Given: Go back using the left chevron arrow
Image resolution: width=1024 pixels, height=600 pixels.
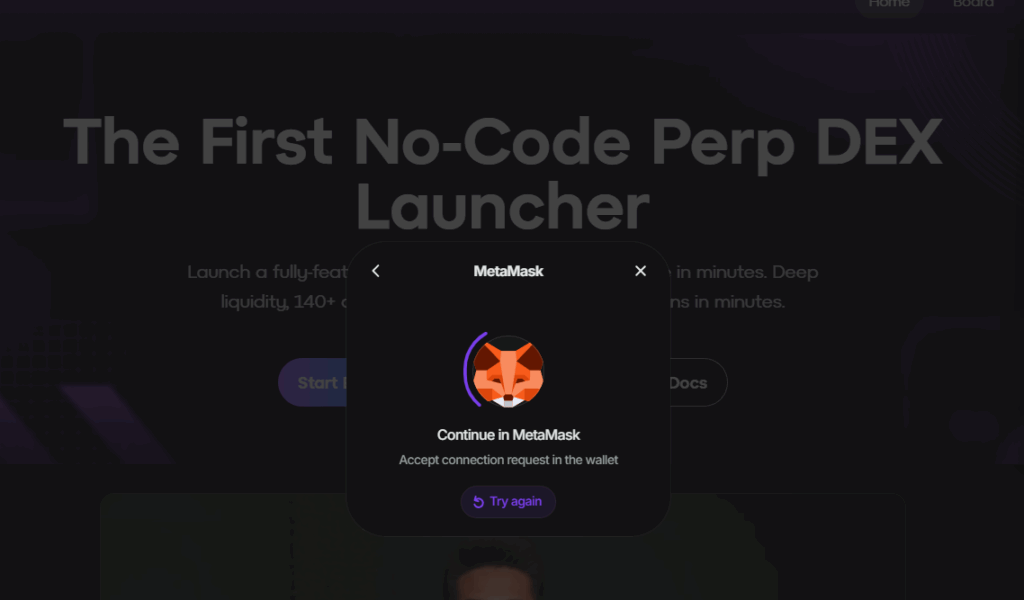Looking at the screenshot, I should coord(376,271).
